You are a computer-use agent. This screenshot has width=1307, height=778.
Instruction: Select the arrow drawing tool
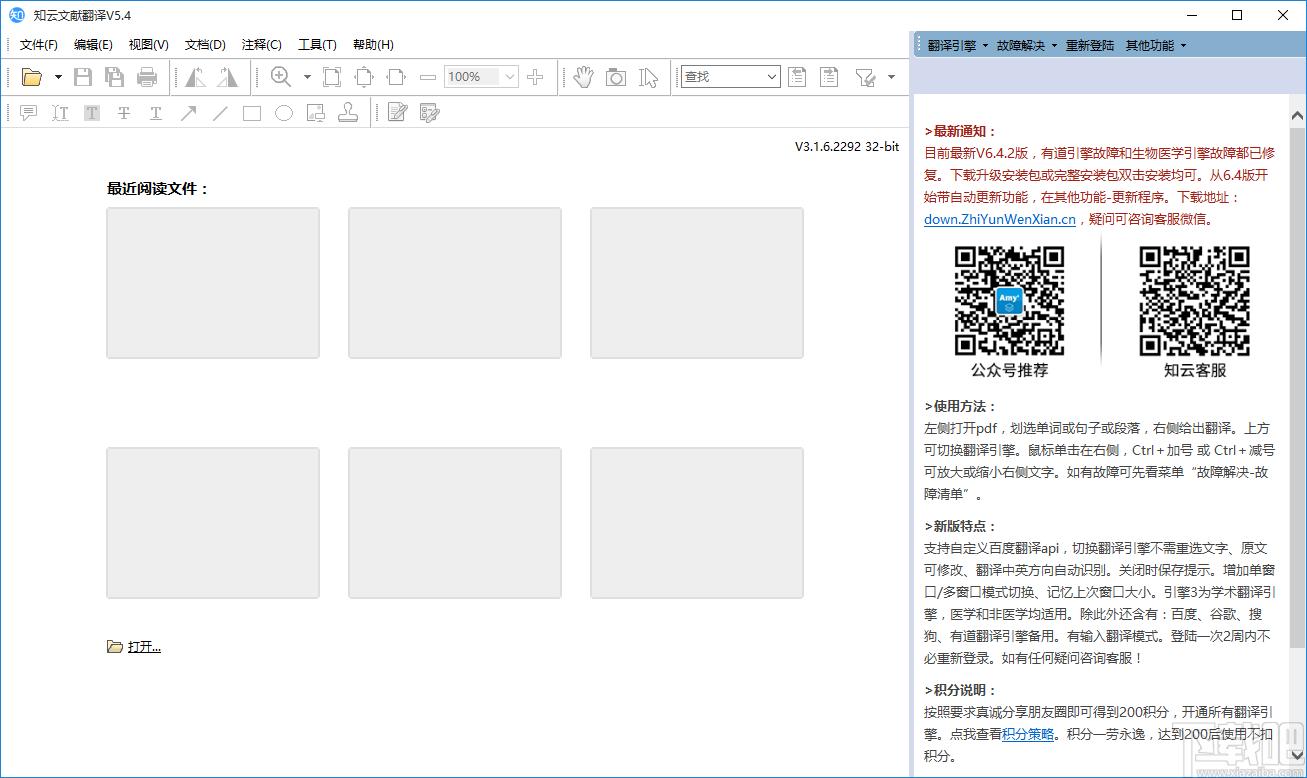point(188,113)
